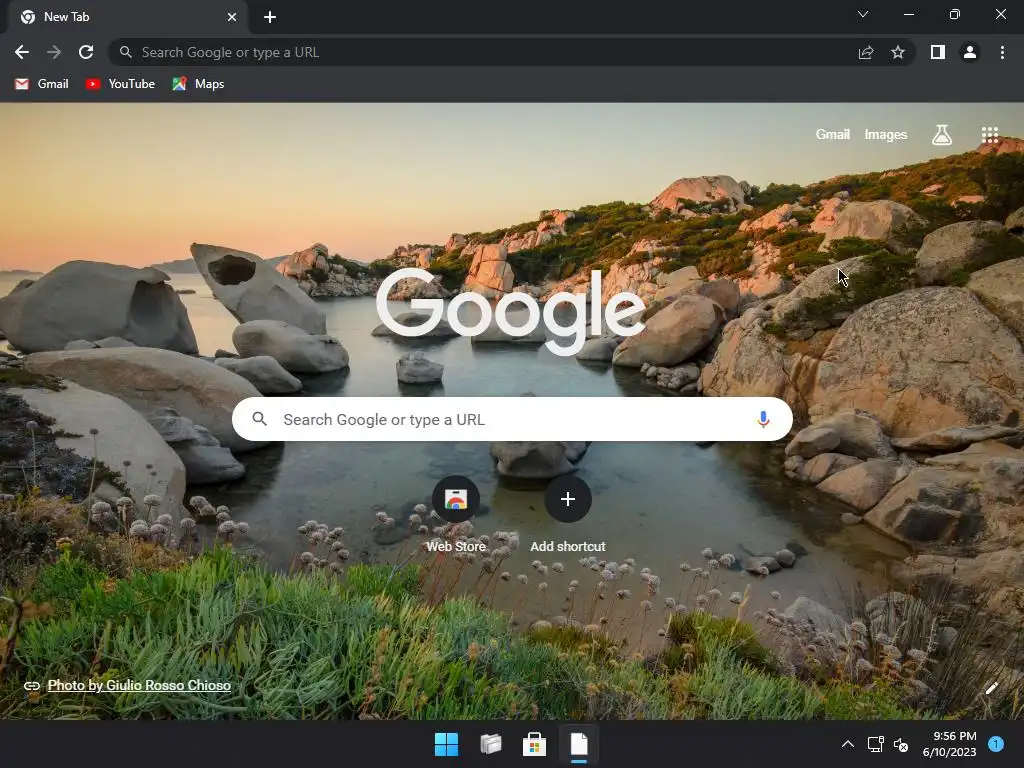Open network settings from the tray

click(x=875, y=744)
